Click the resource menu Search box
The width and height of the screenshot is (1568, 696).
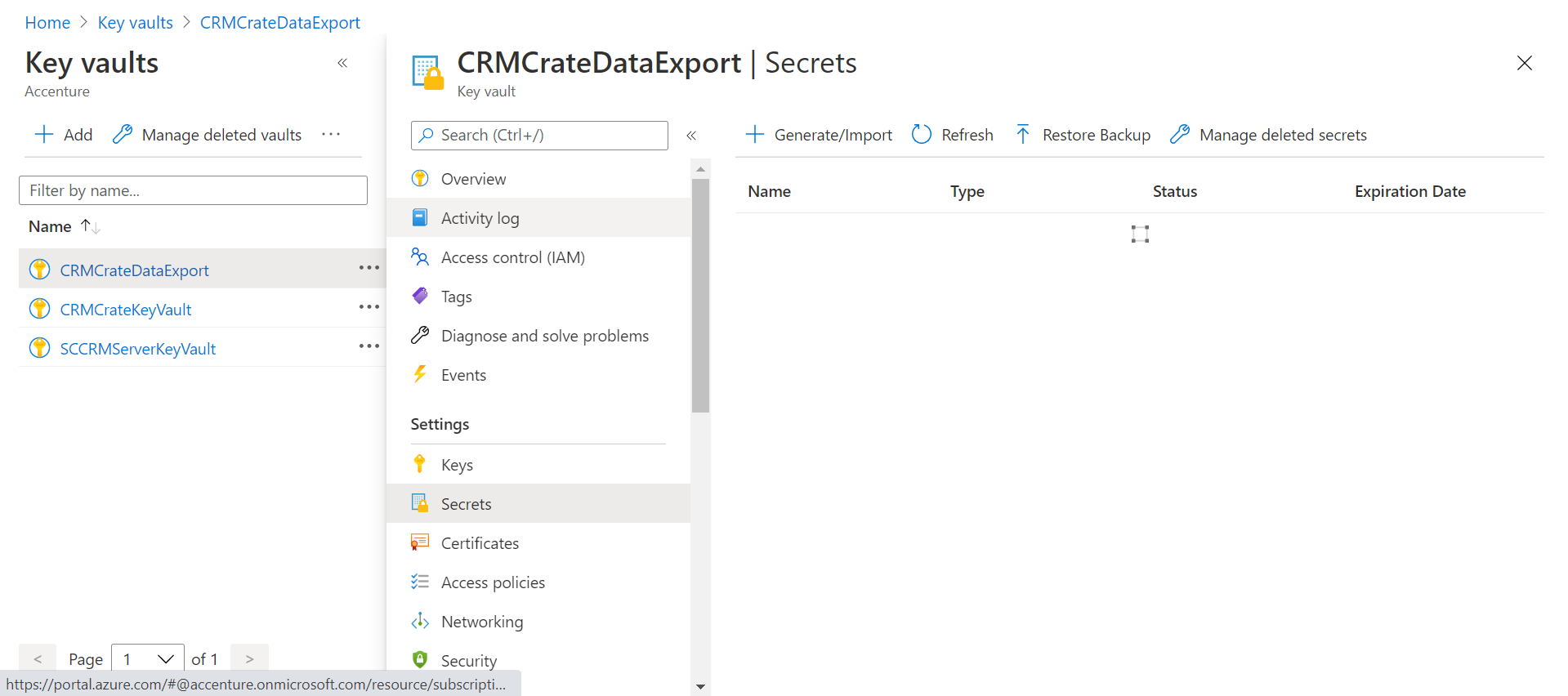(x=539, y=136)
